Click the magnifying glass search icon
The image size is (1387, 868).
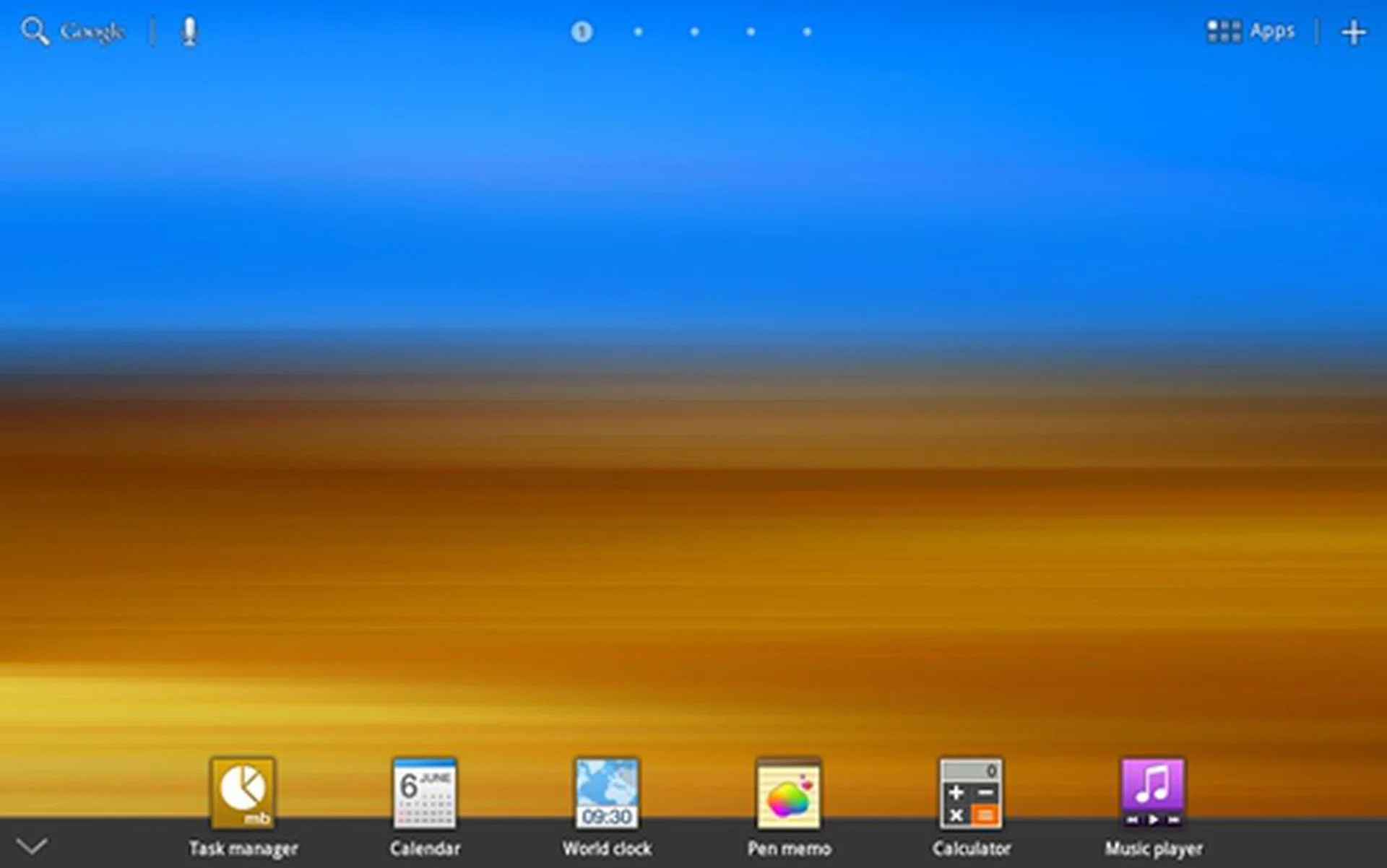click(x=35, y=32)
